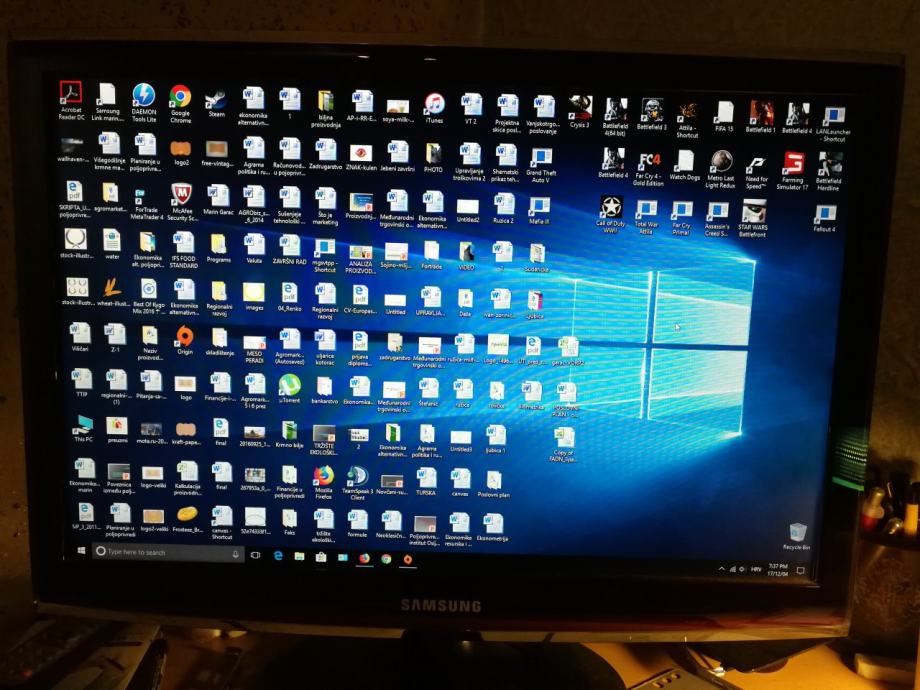Show hidden system tray icons
Viewport: 920px width, 690px height.
[x=721, y=569]
